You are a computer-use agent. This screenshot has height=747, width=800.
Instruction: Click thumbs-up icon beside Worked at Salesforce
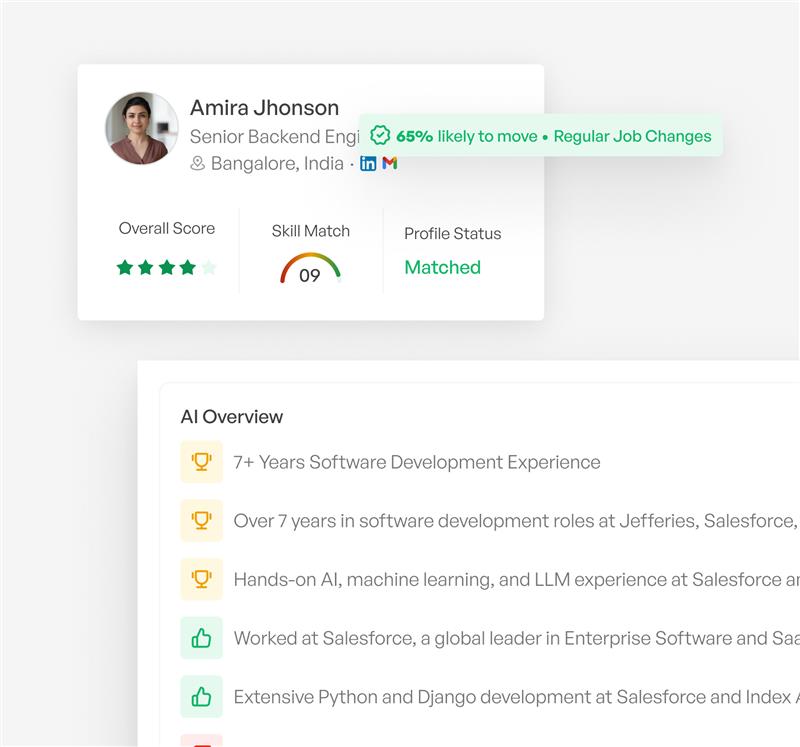tap(201, 638)
